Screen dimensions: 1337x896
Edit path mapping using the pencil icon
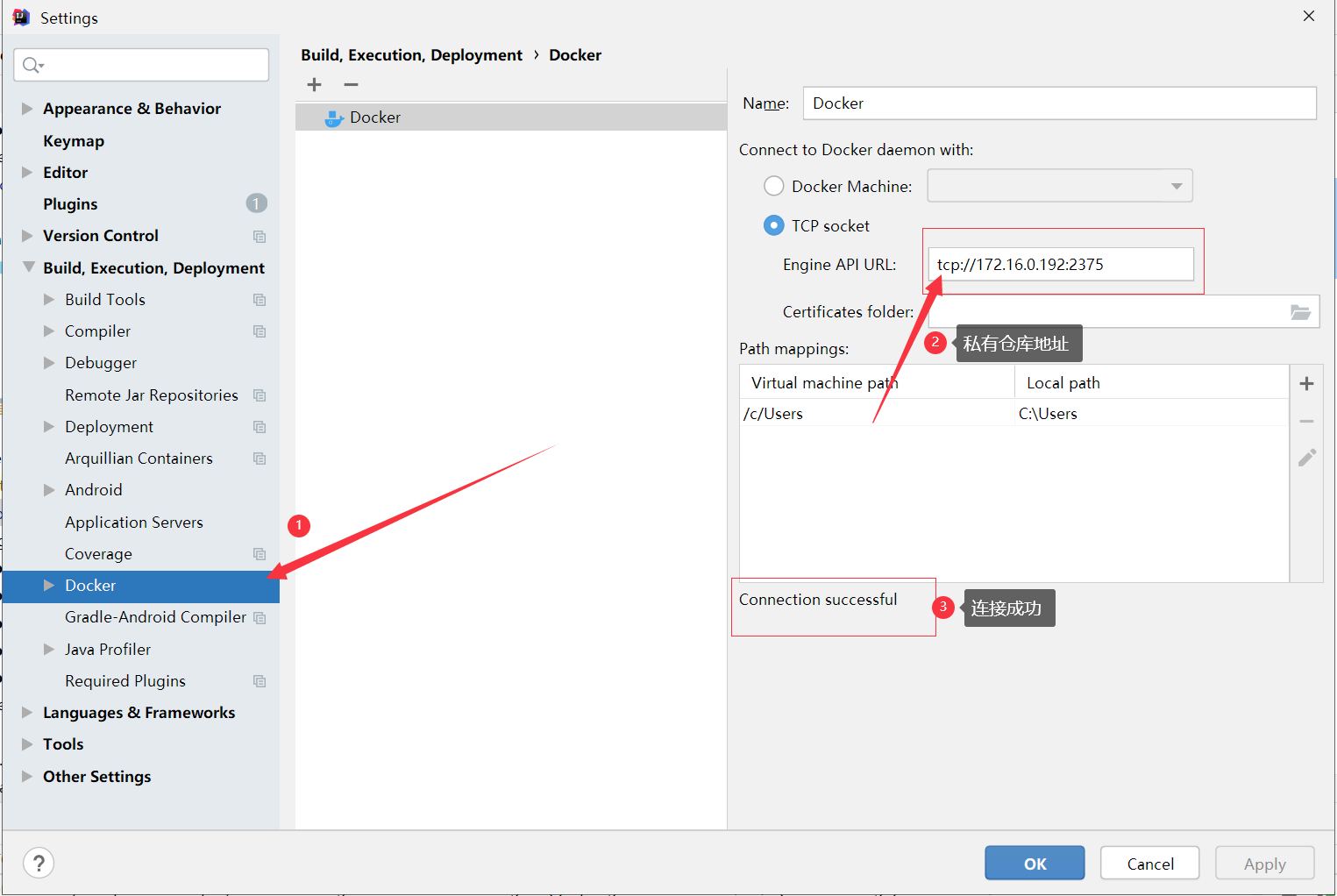point(1306,458)
